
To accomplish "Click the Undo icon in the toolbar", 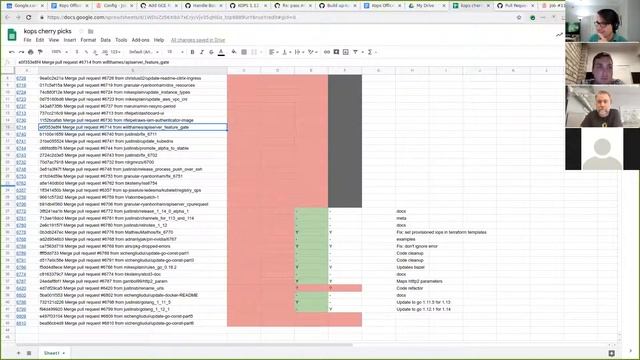I will coord(11,52).
